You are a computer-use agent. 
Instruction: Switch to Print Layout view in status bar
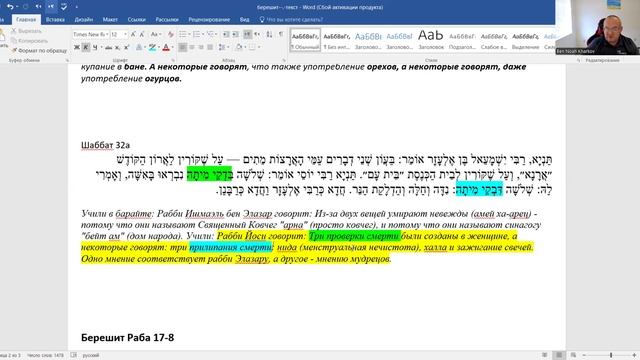coord(559,355)
